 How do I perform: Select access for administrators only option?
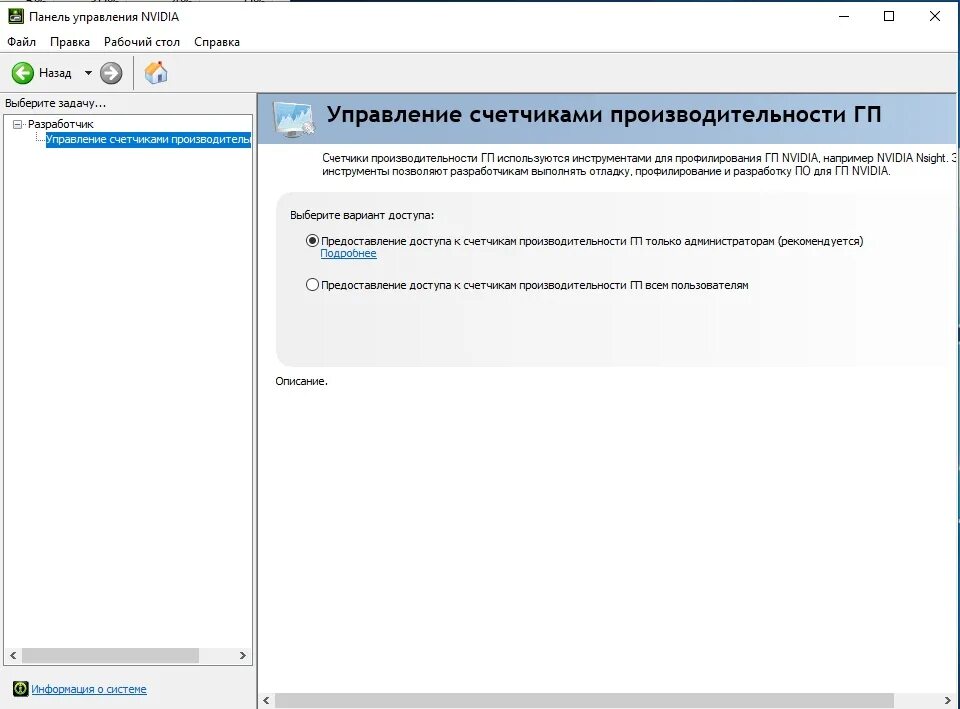click(312, 241)
